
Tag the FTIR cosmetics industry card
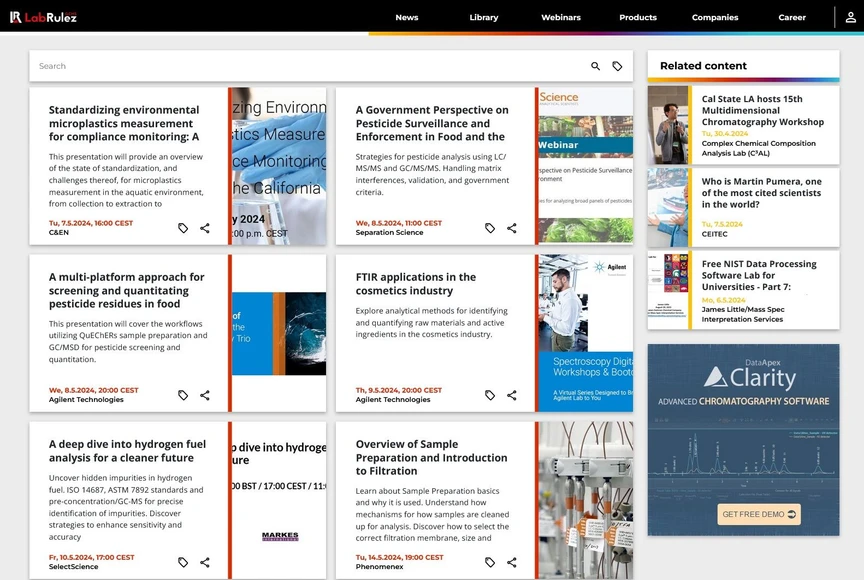(490, 395)
